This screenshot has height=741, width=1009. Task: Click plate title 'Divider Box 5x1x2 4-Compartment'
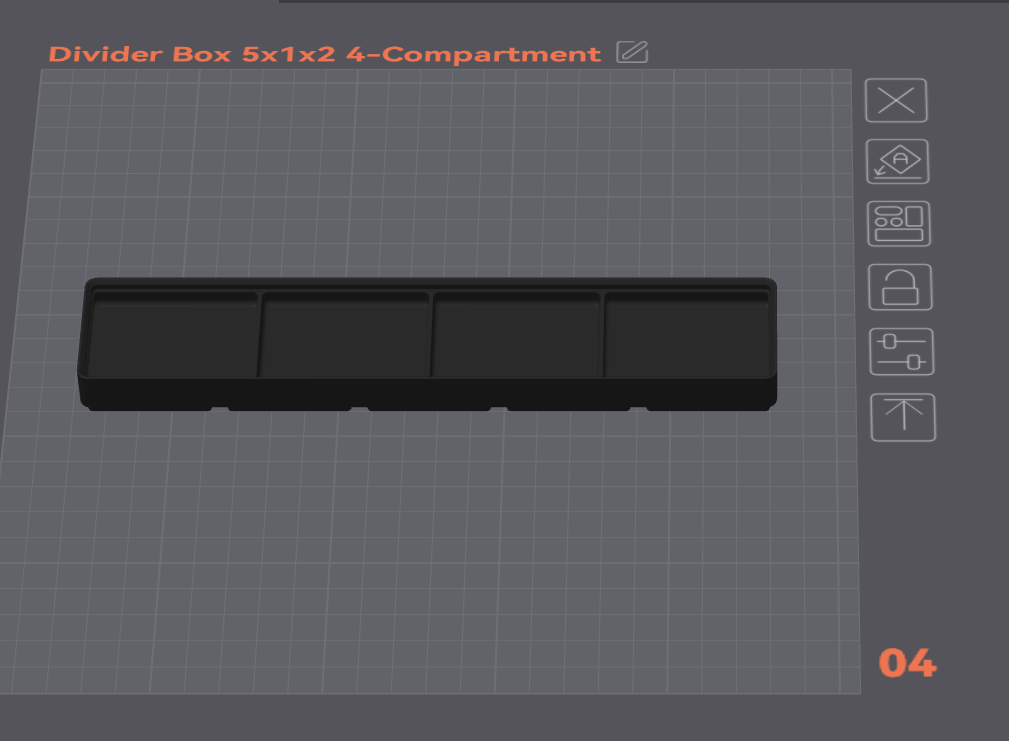pos(325,54)
